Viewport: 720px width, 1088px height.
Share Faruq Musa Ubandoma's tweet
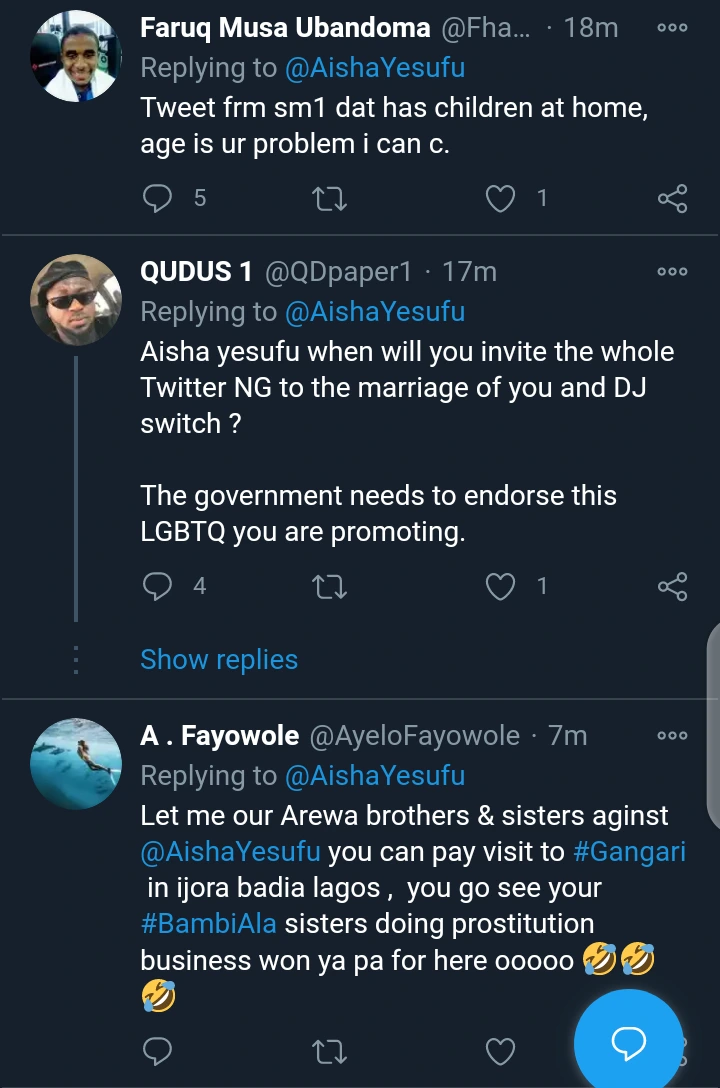click(672, 198)
